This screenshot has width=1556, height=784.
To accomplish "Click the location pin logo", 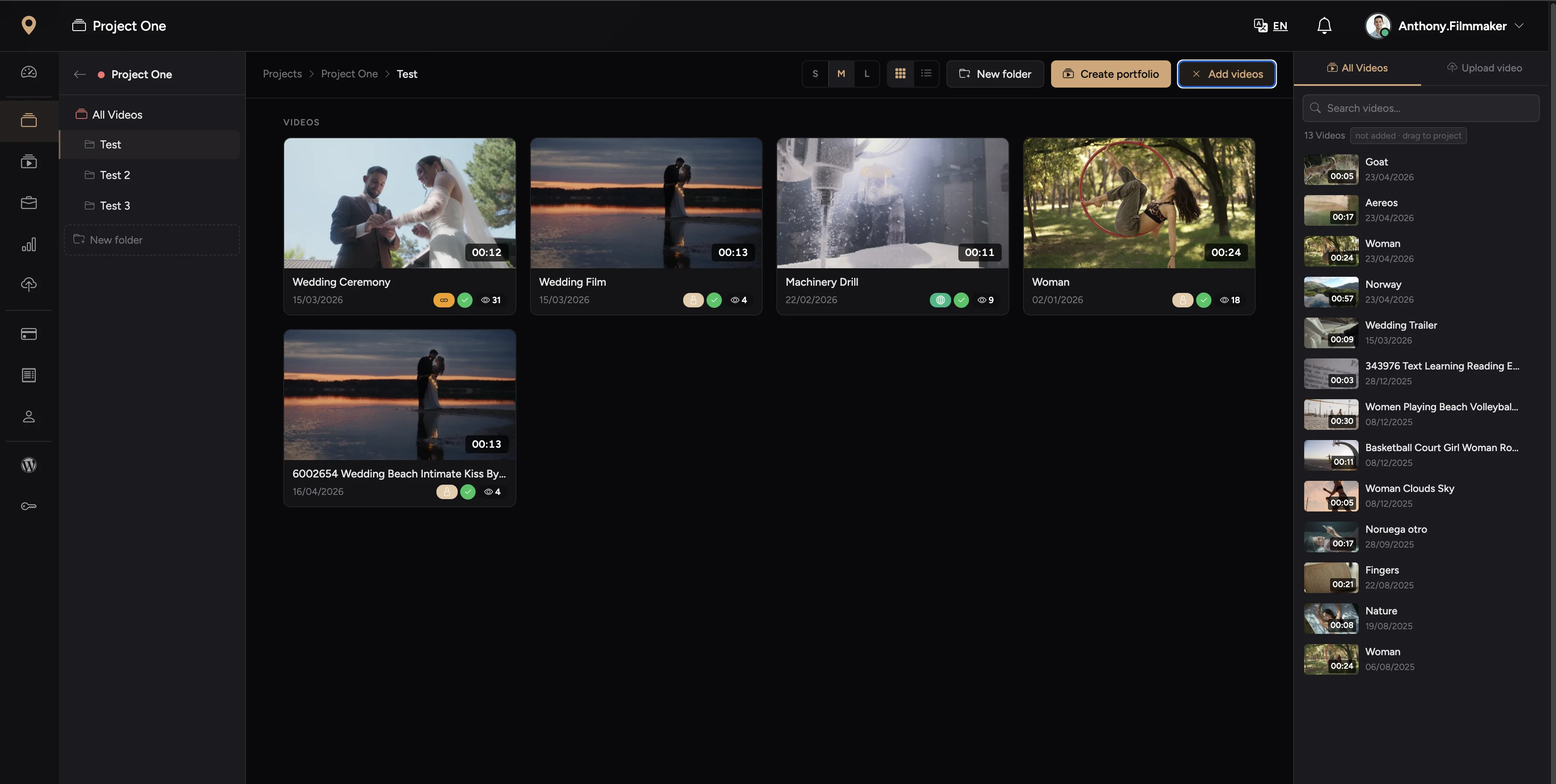I will [28, 26].
